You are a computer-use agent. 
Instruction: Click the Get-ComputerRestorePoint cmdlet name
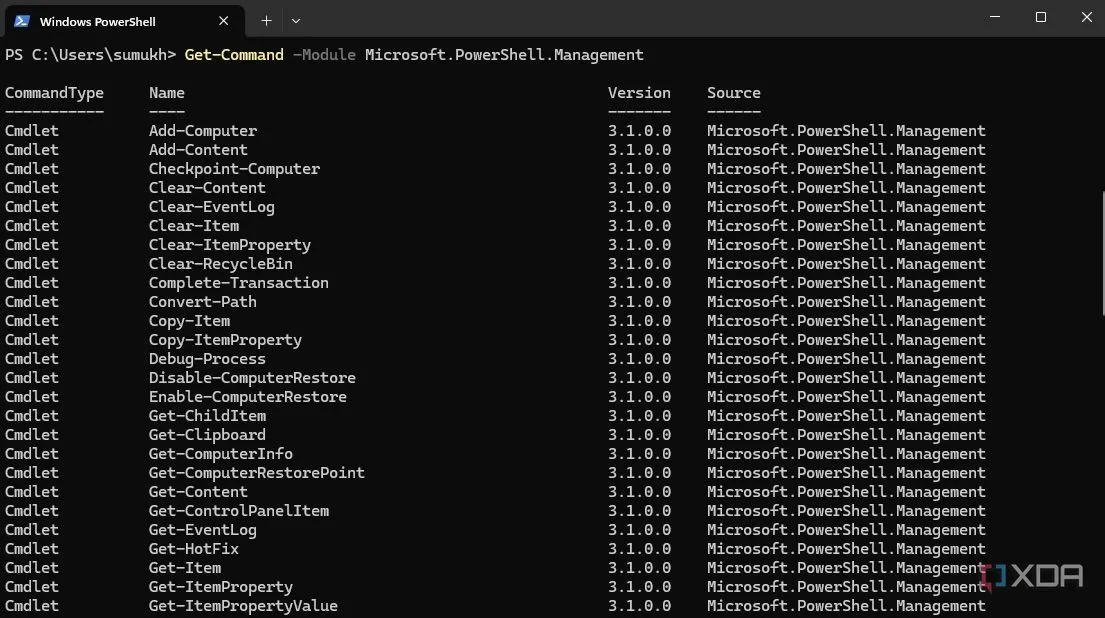257,474
